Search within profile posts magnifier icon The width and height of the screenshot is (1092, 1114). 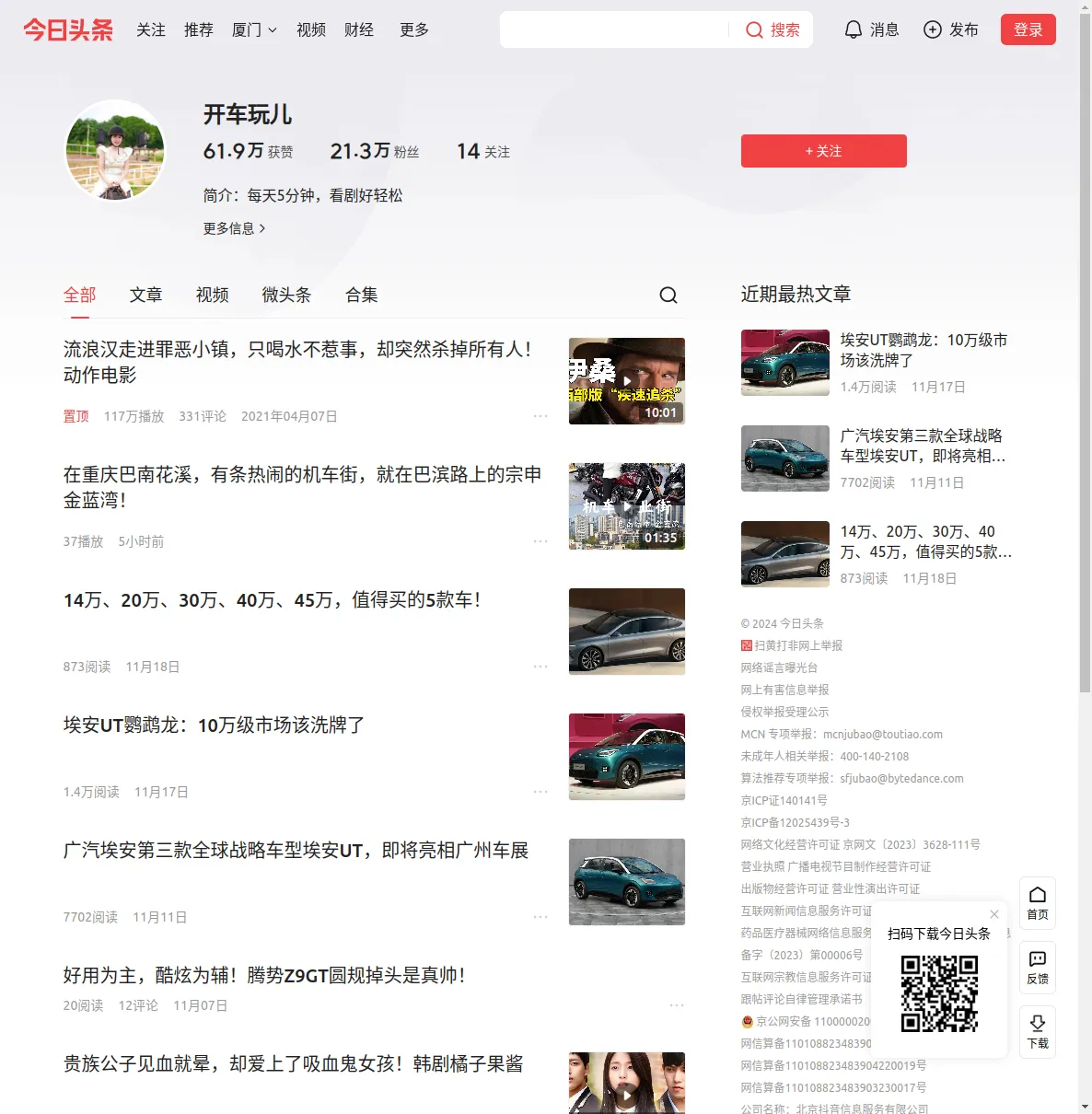[x=668, y=295]
